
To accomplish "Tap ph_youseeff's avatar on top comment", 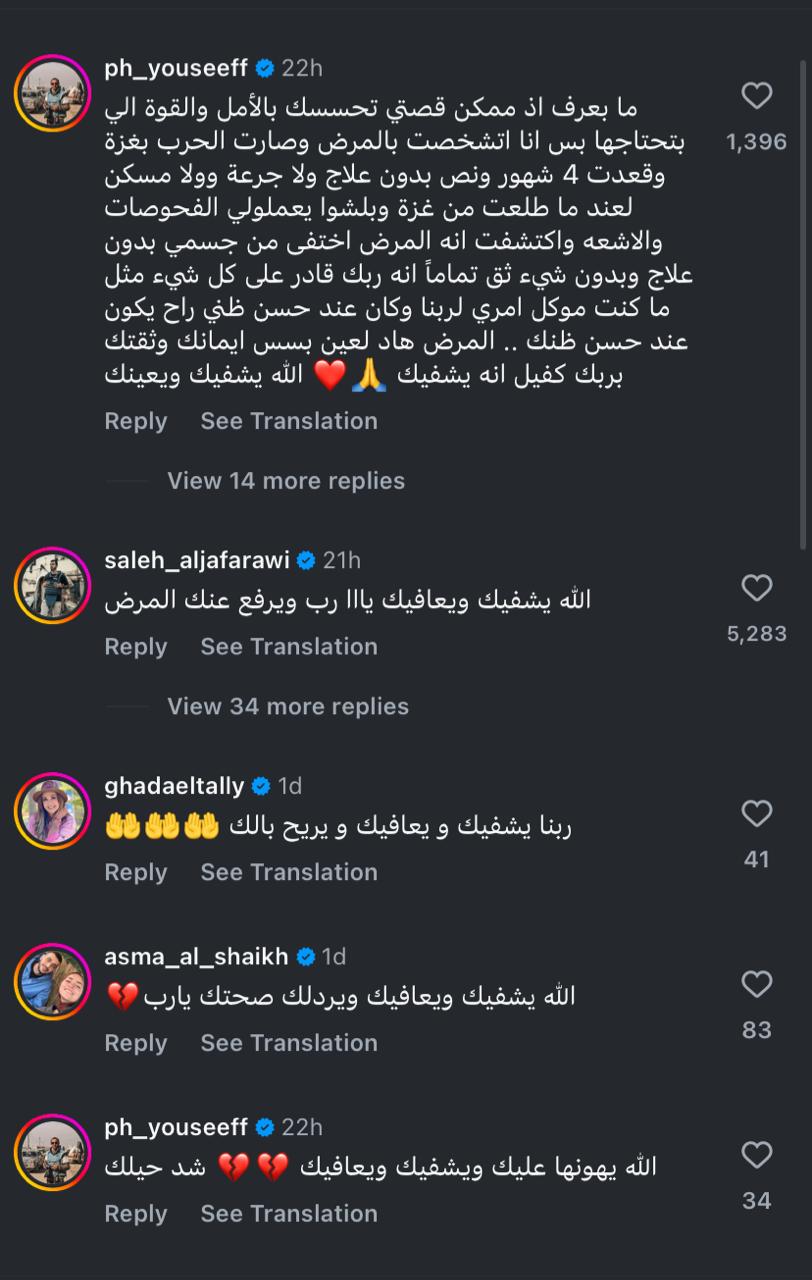I will point(53,94).
